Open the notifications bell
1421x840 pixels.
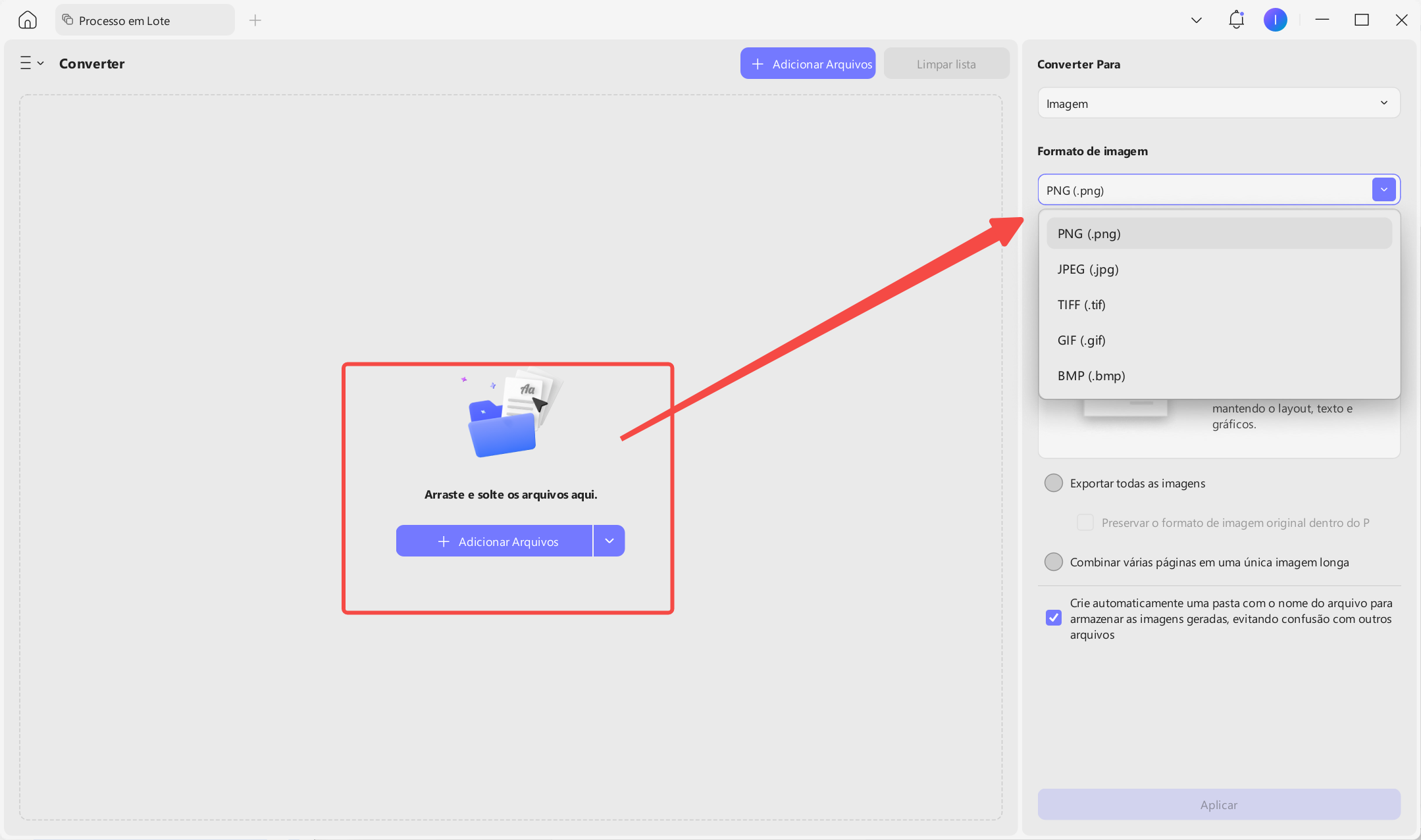1236,20
